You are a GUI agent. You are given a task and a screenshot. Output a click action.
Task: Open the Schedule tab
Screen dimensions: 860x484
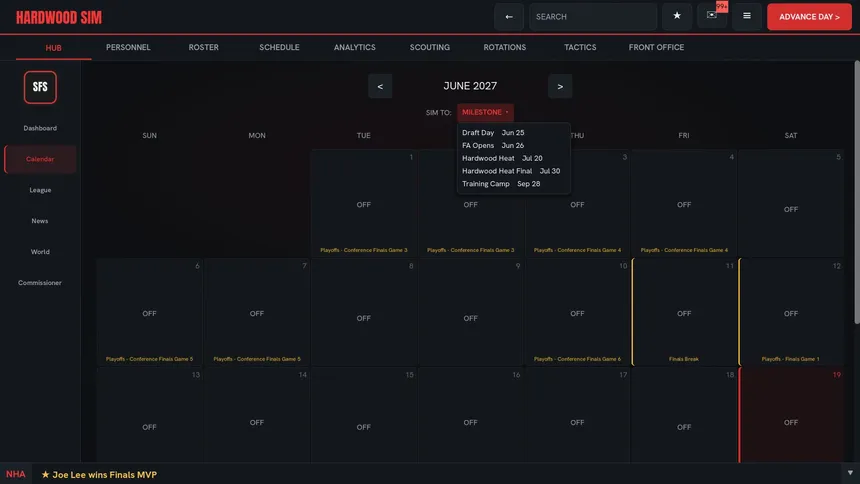point(279,47)
